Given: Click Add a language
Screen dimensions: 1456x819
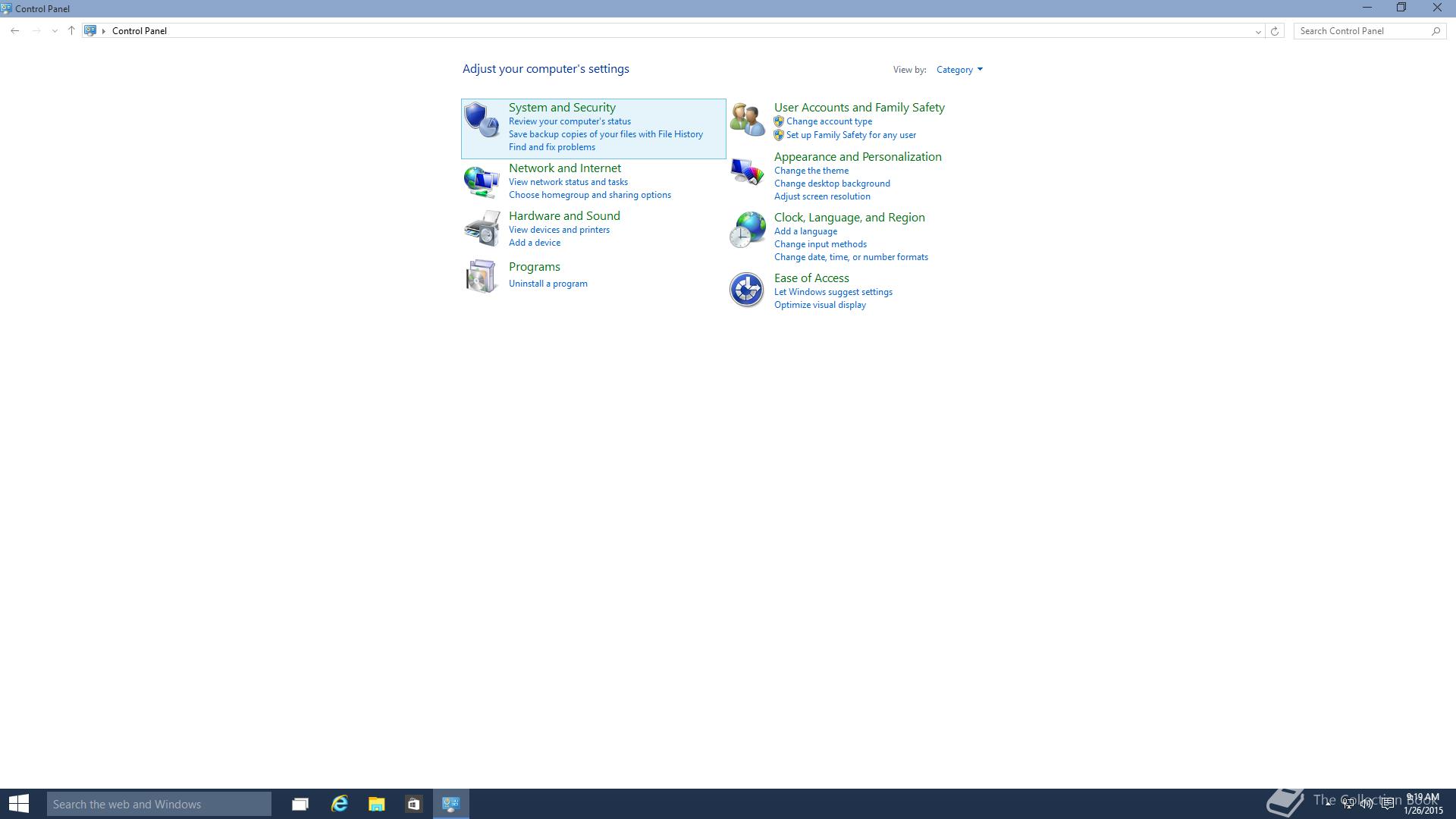Looking at the screenshot, I should [x=805, y=231].
